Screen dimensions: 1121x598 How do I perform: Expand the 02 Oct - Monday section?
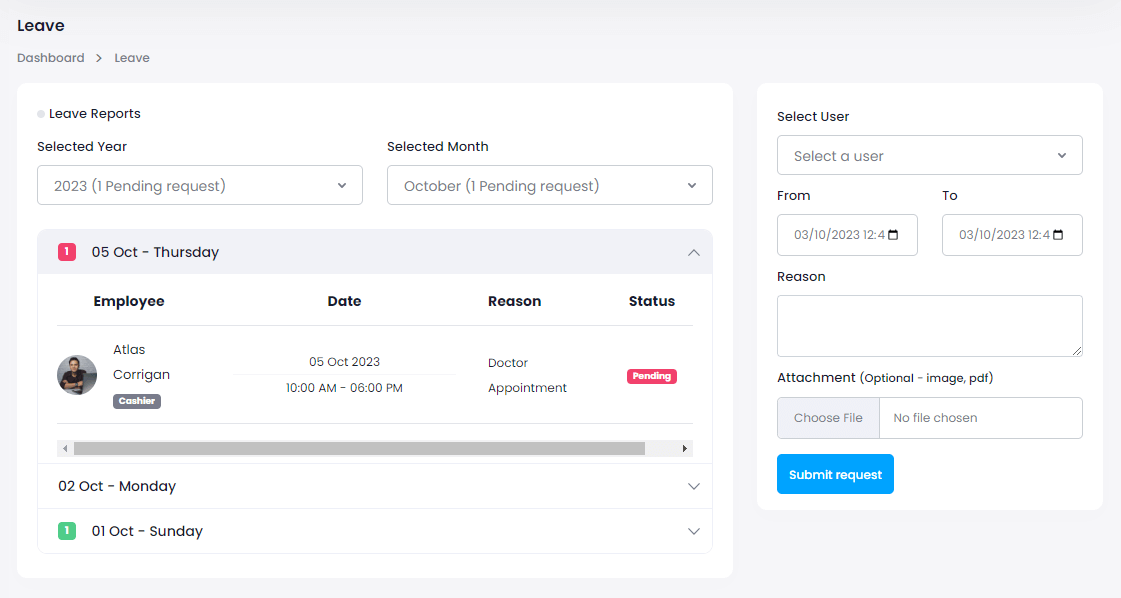pyautogui.click(x=693, y=486)
